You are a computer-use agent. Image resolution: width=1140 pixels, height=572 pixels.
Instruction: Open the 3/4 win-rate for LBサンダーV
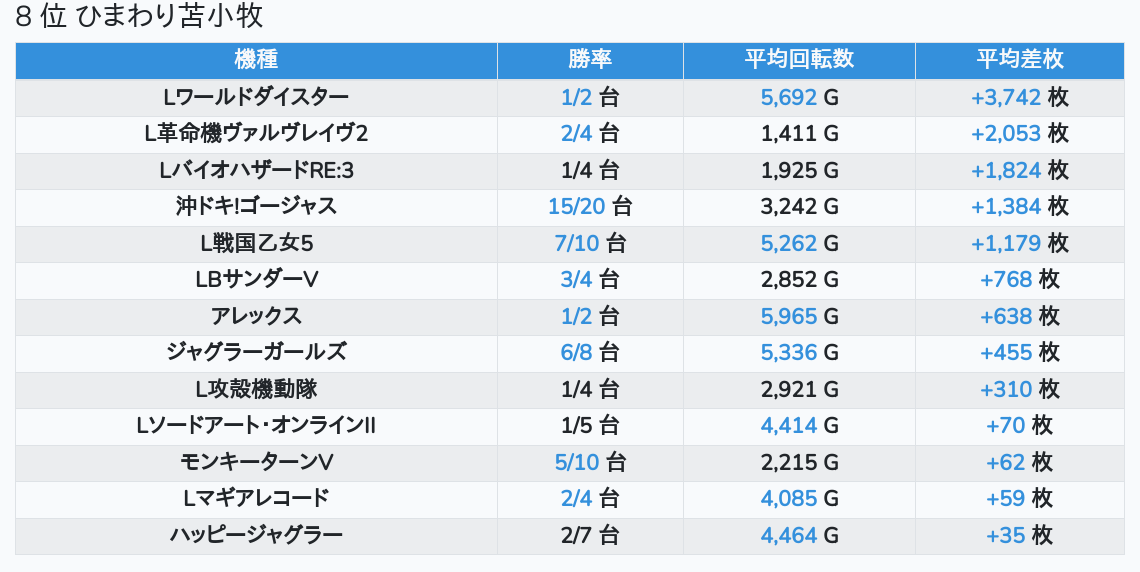[x=577, y=279]
